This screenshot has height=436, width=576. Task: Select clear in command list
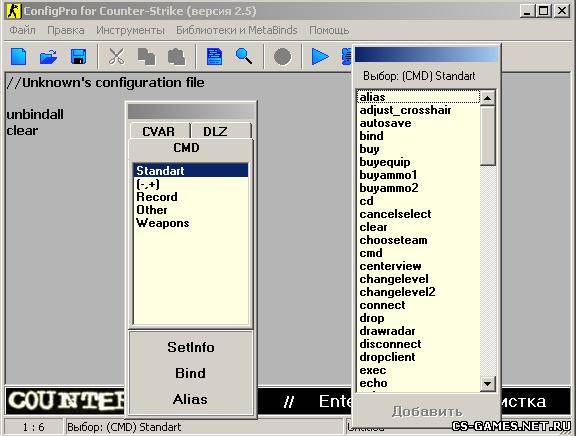pos(418,227)
